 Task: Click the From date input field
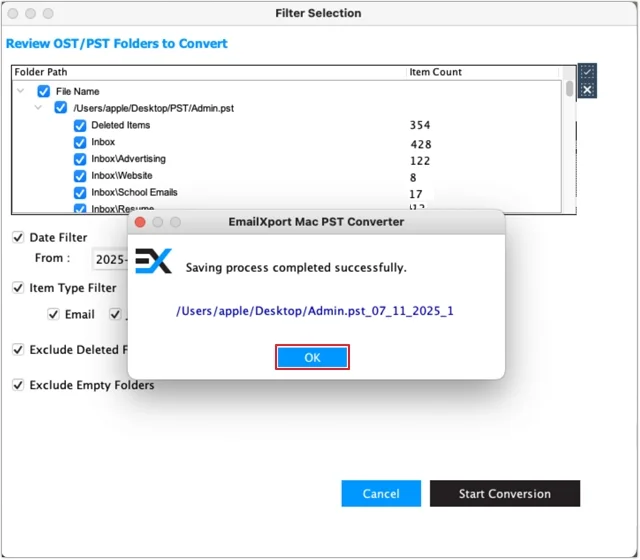click(110, 259)
